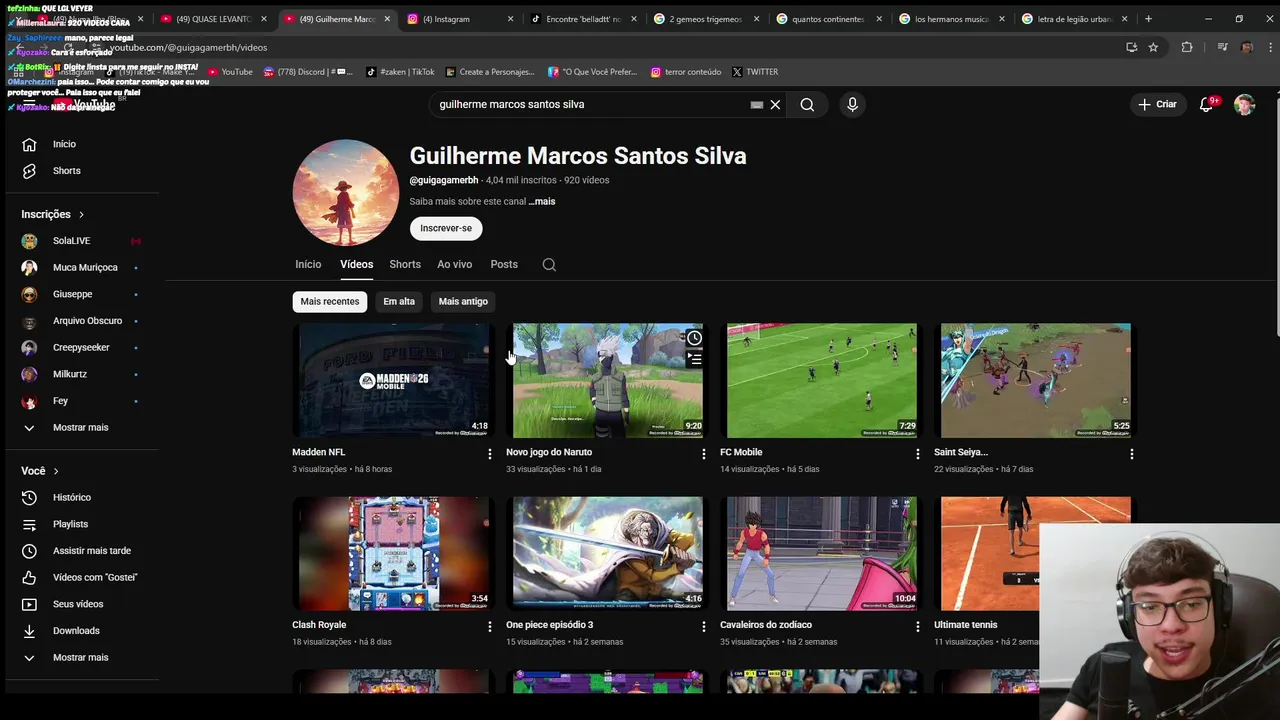Start voice search with microphone icon
The image size is (1280, 720).
[x=852, y=104]
